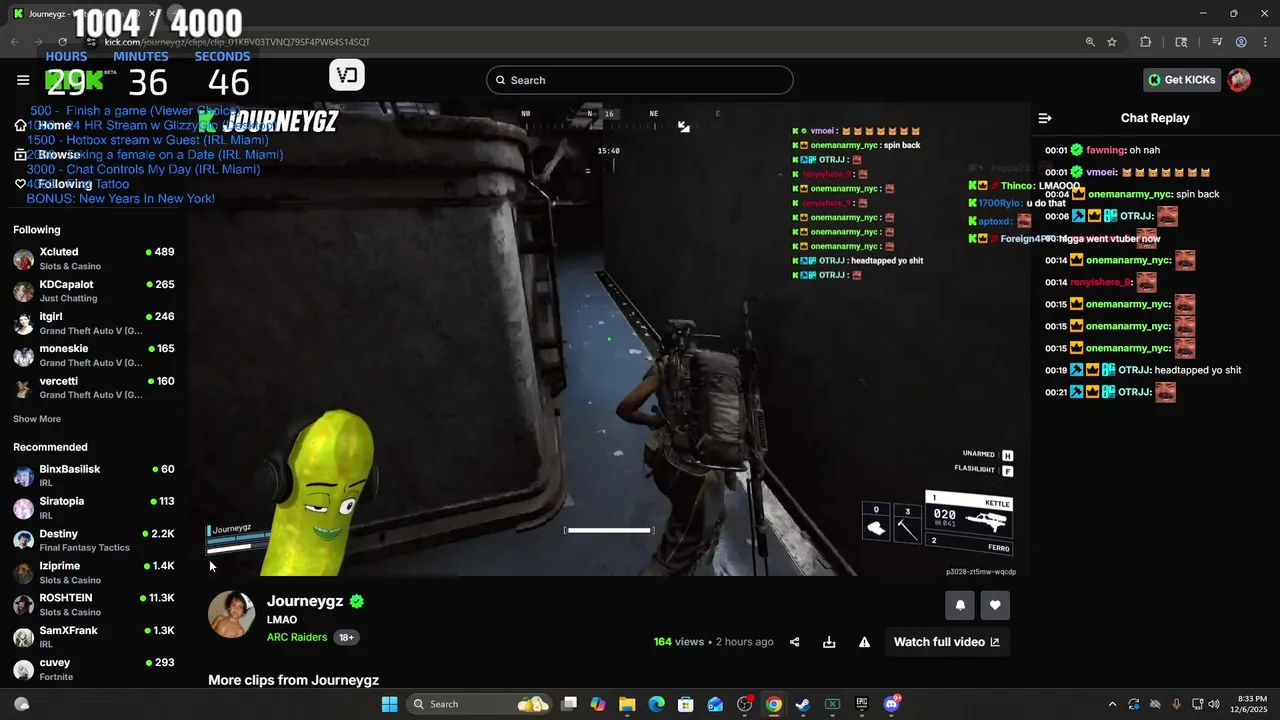This screenshot has height=720, width=1280.
Task: Open Iziprime in Recommended list
Action: [x=94, y=573]
